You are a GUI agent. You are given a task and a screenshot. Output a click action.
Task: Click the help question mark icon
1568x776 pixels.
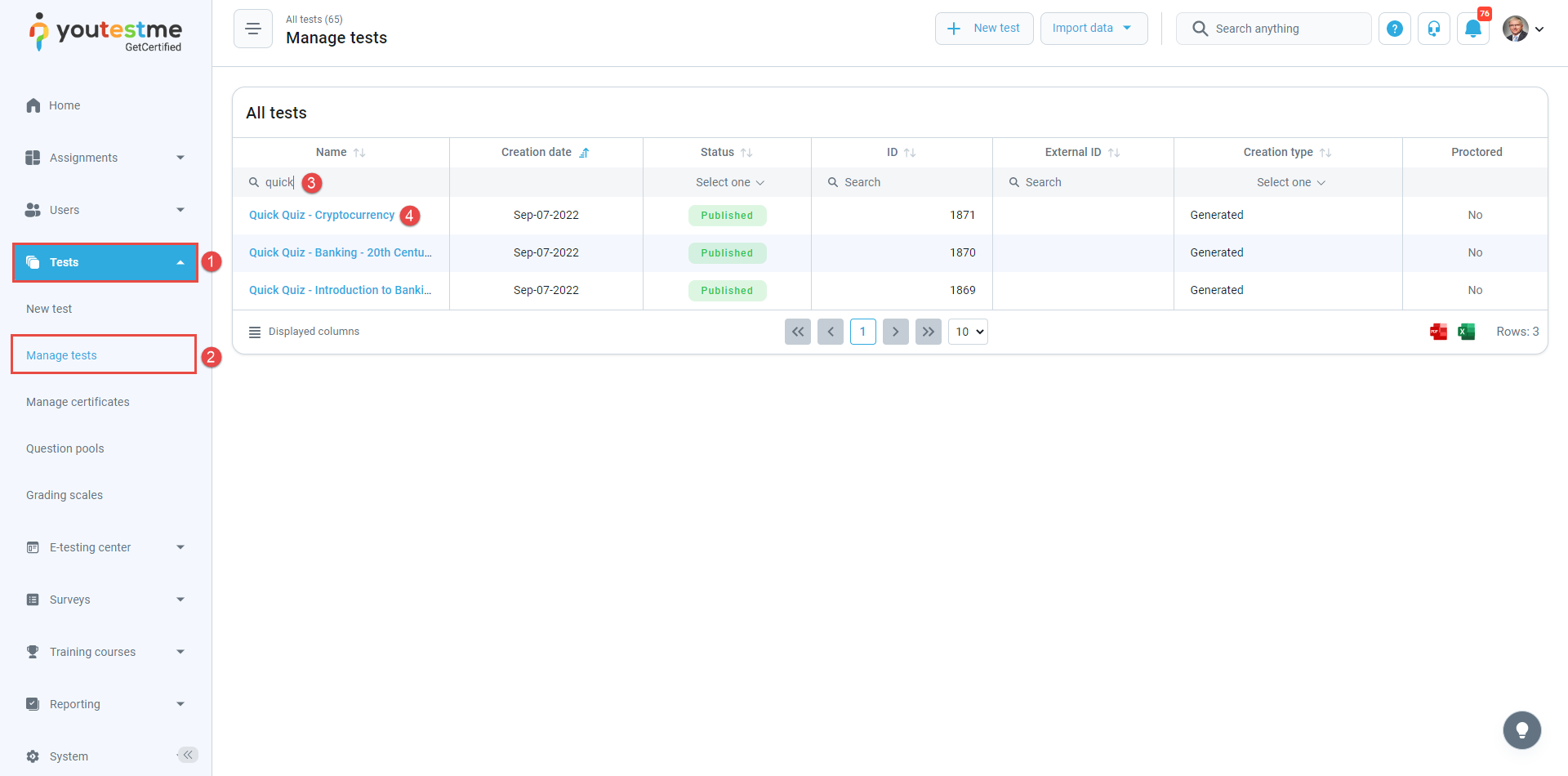pos(1394,29)
